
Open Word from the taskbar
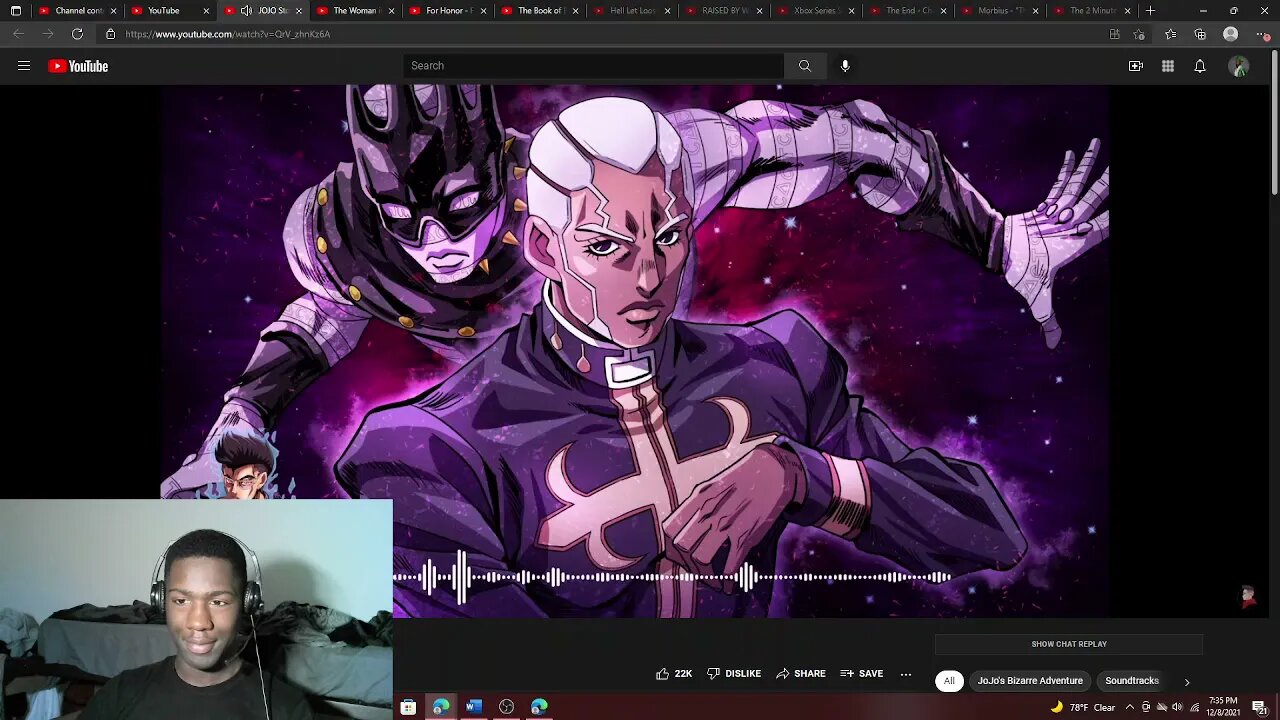(474, 707)
